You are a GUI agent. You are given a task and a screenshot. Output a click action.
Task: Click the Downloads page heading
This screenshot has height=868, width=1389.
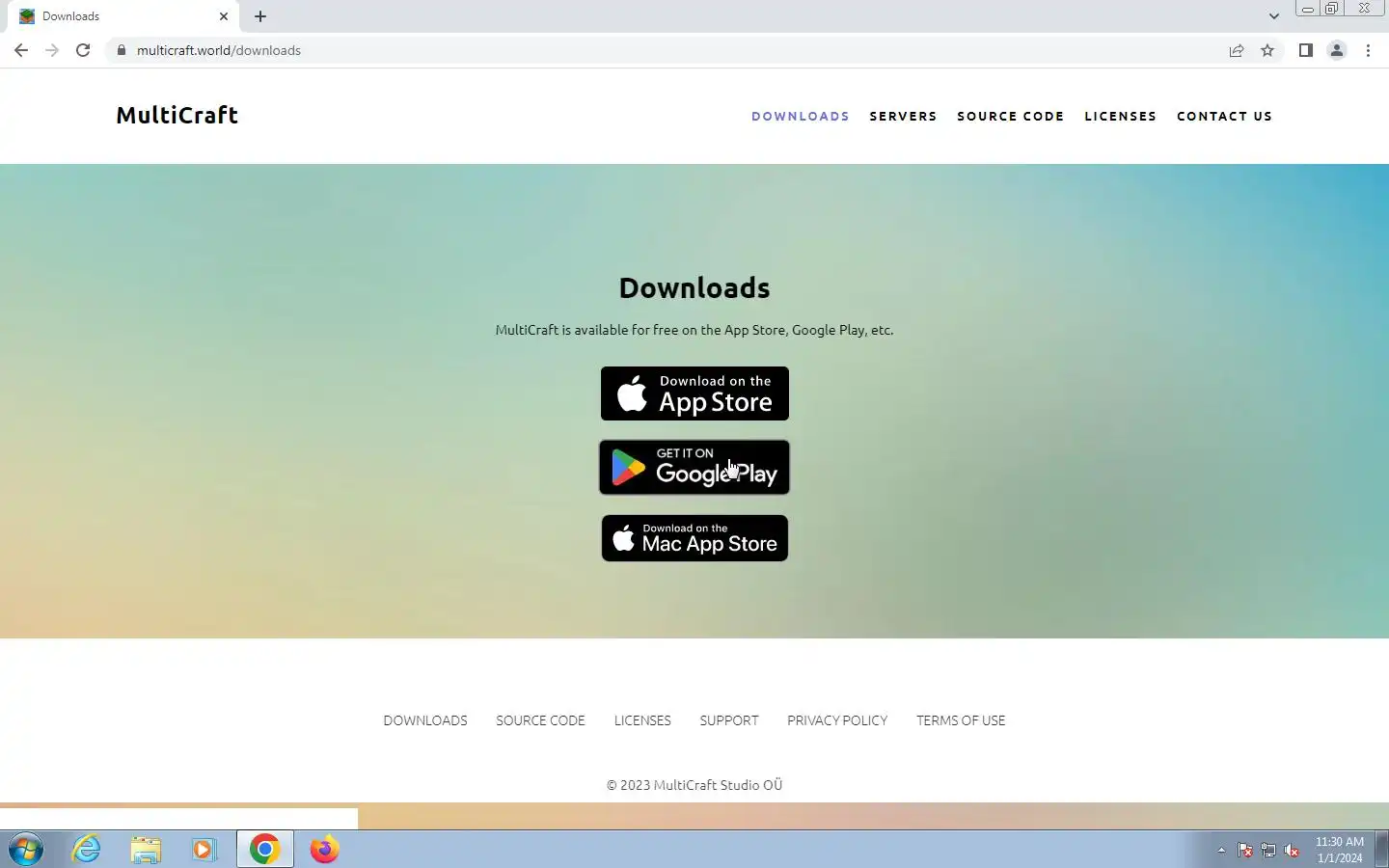click(x=694, y=287)
